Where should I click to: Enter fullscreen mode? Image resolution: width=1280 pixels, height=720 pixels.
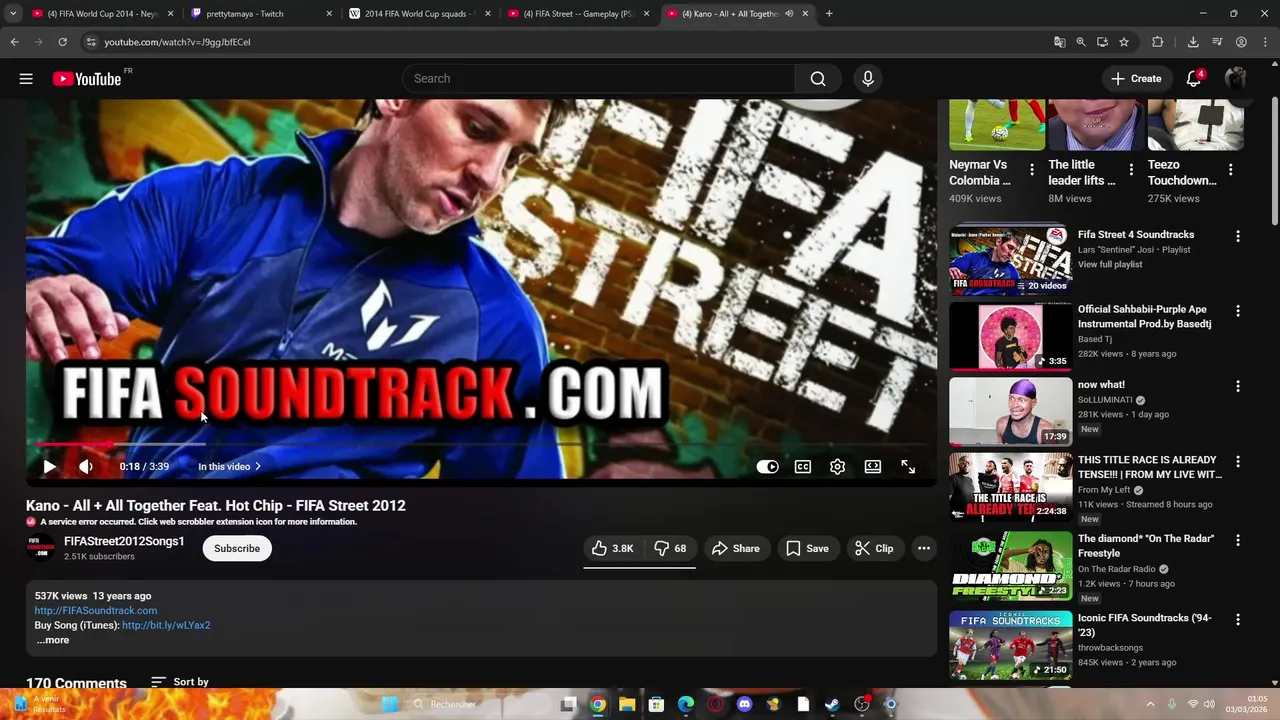coord(908,467)
